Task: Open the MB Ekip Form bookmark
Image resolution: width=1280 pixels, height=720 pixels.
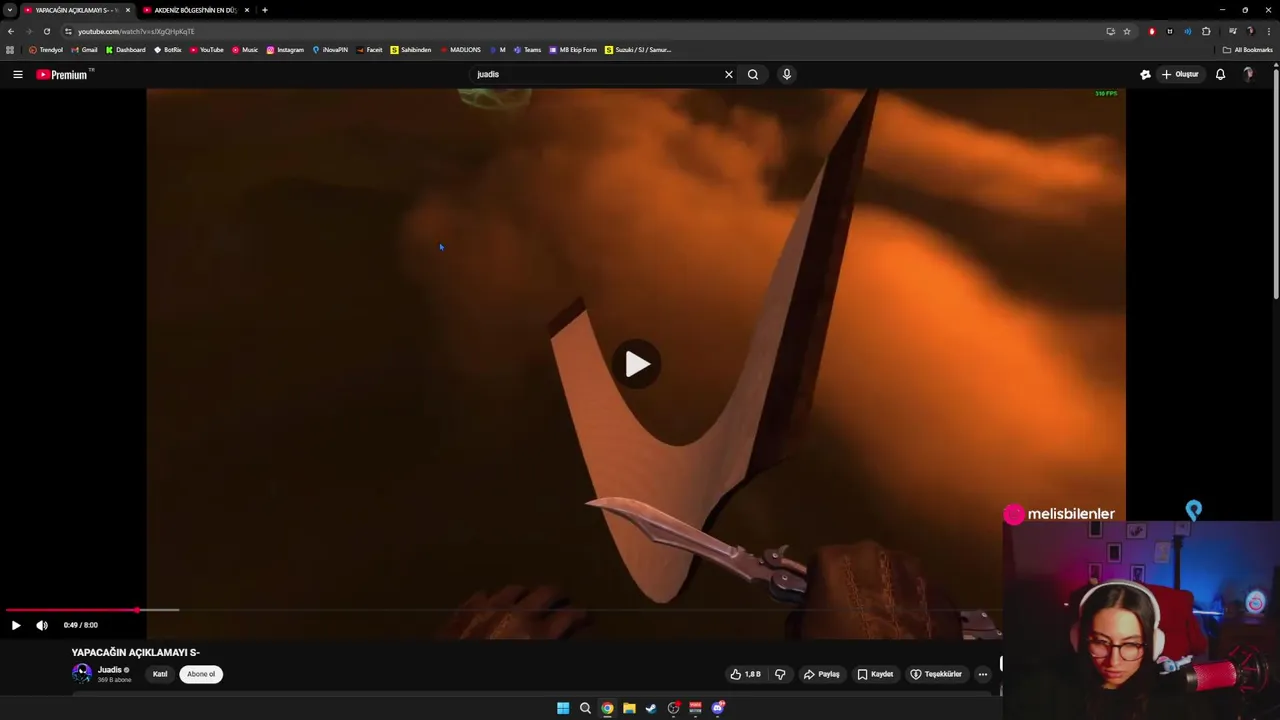Action: coord(573,50)
